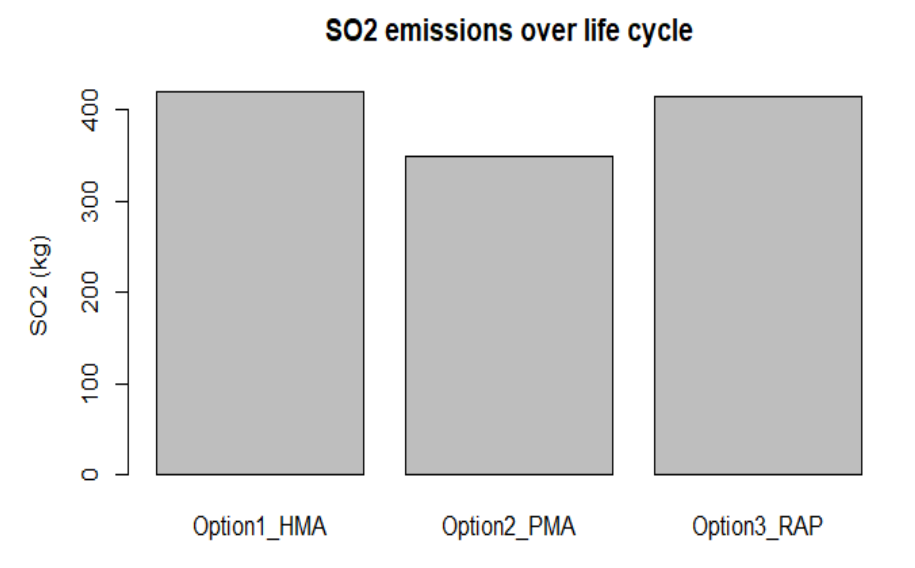915x568 pixels.
Task: Click the Option3_RAP axis label
Action: tap(757, 527)
